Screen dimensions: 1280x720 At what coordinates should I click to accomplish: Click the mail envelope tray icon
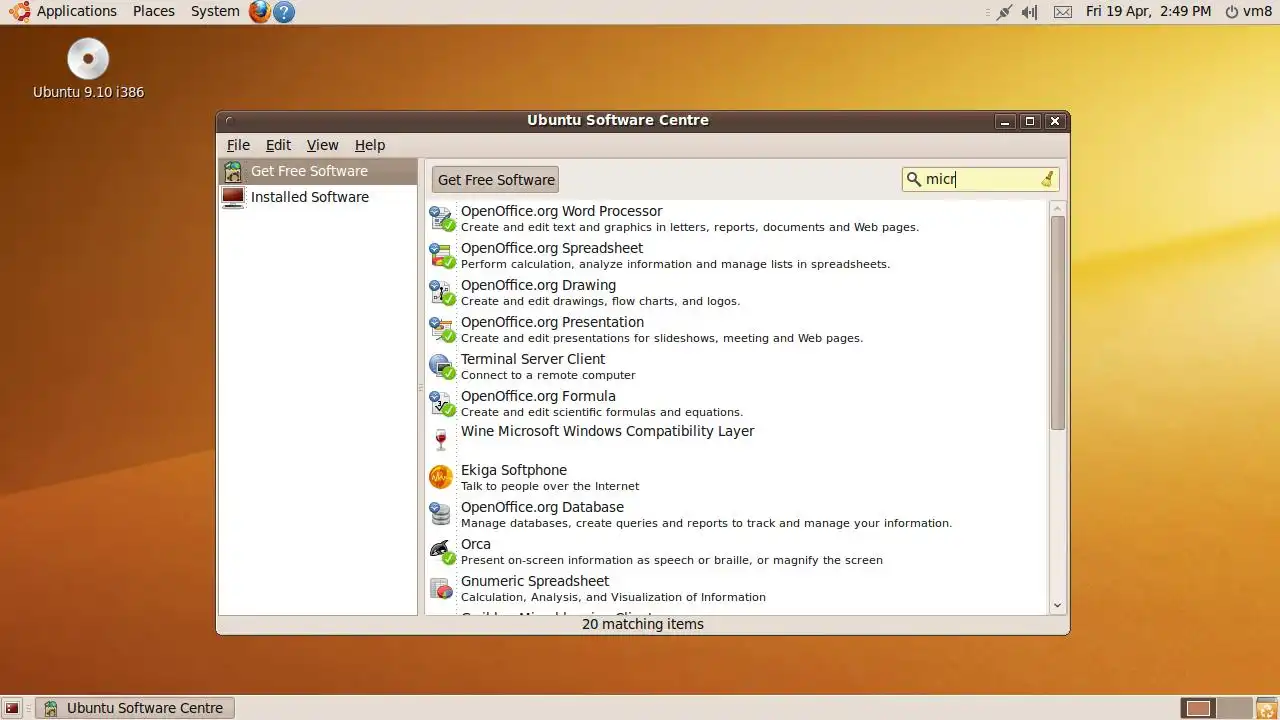coord(1063,12)
